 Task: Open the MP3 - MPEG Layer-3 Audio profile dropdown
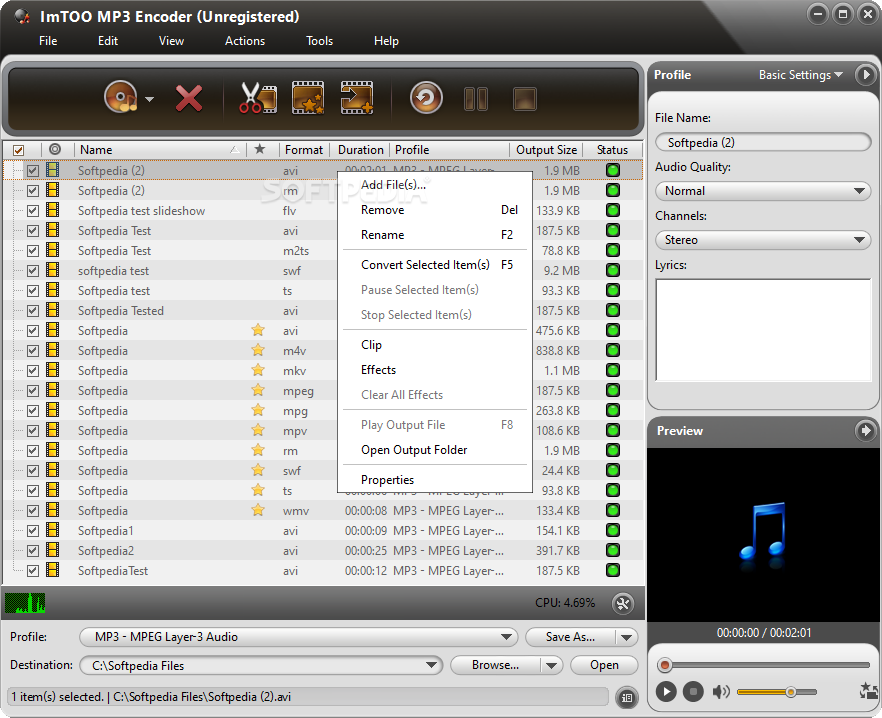point(299,637)
